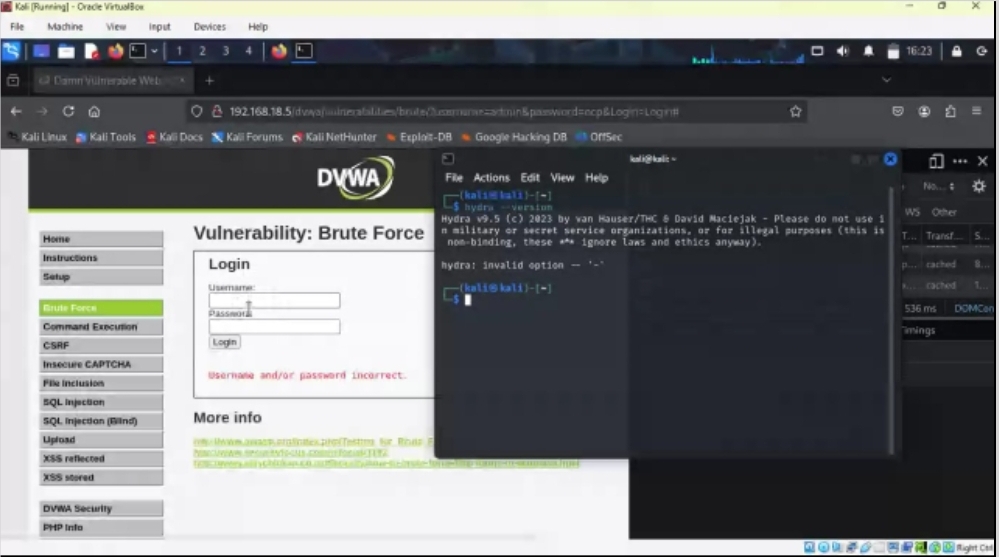Go to the Firefox home page
This screenshot has width=999, height=557.
point(94,112)
